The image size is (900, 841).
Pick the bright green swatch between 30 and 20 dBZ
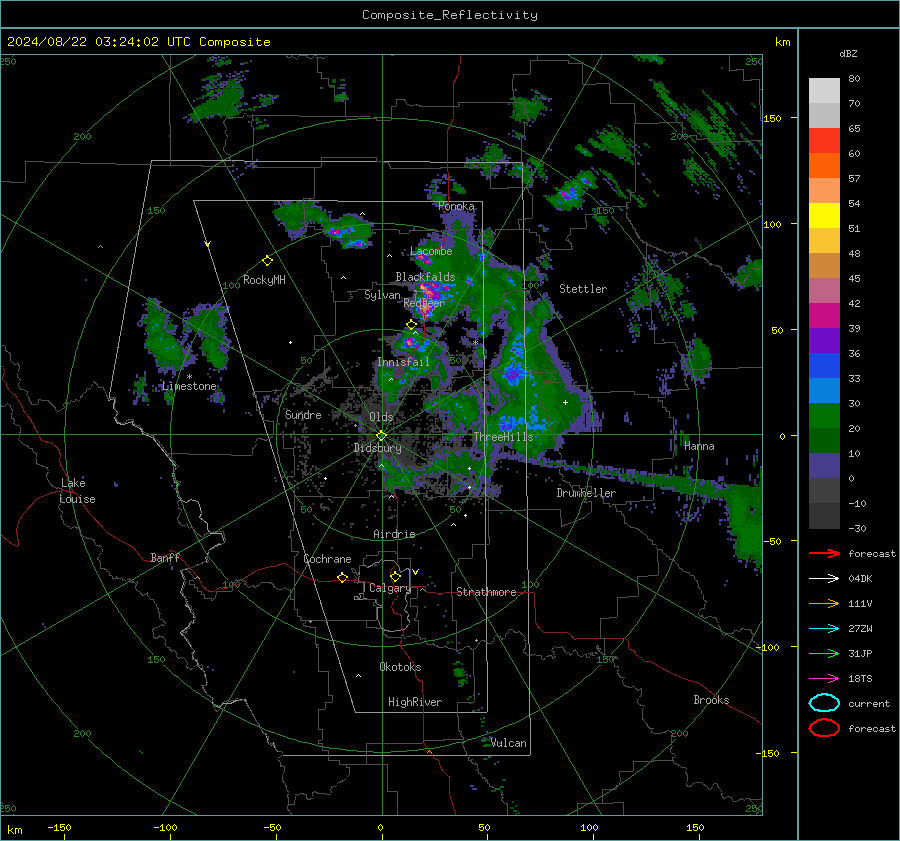pyautogui.click(x=824, y=416)
